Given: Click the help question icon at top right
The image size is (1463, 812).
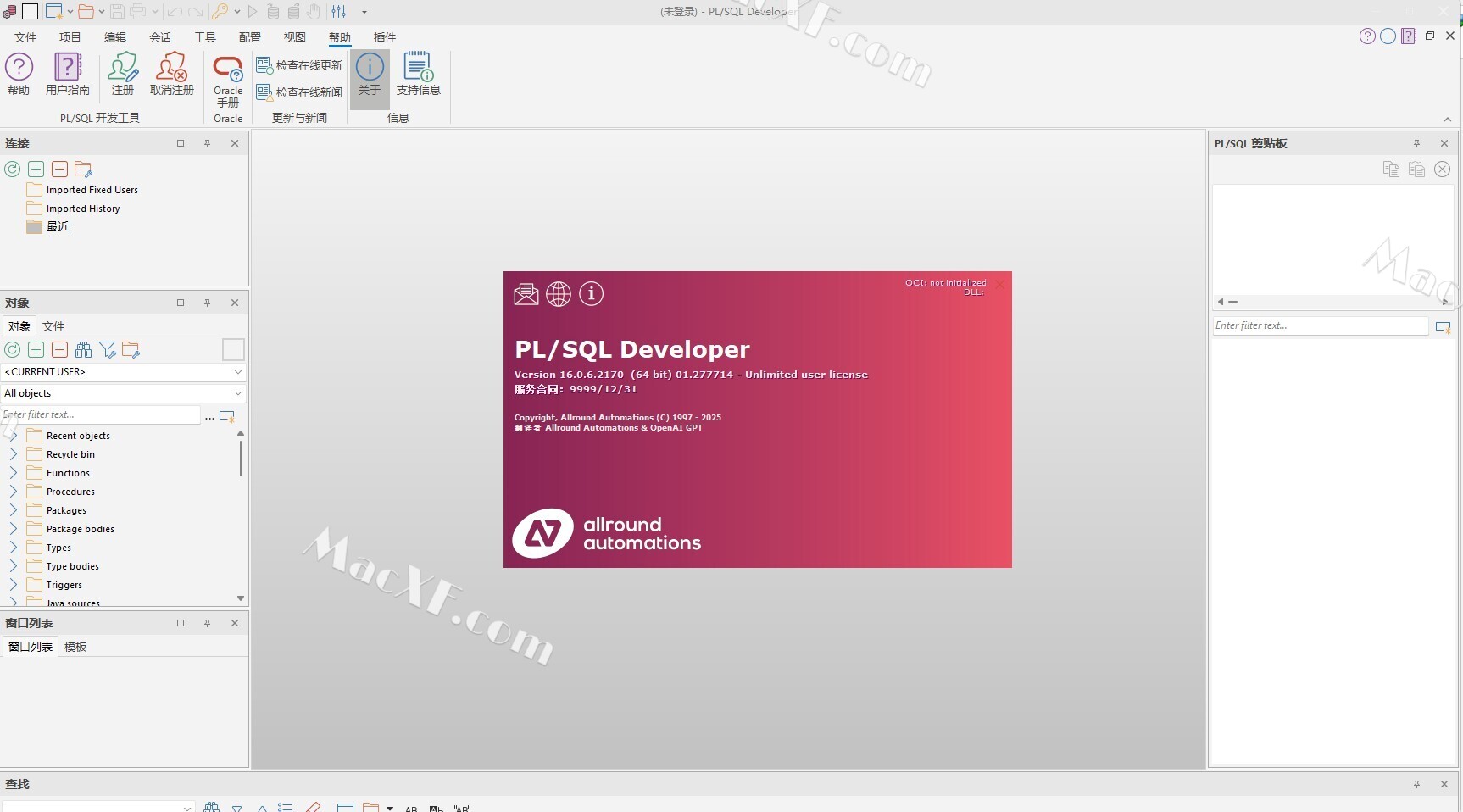Looking at the screenshot, I should [x=1367, y=36].
